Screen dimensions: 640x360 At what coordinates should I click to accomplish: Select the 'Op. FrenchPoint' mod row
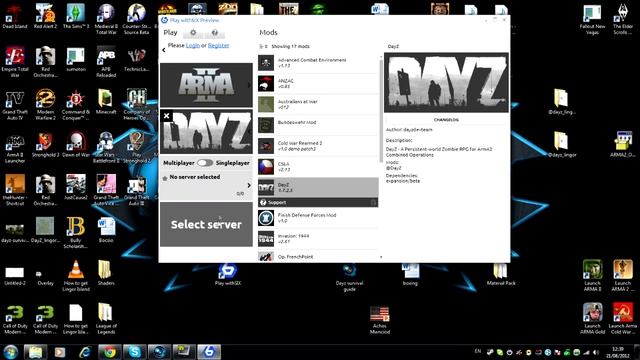coord(318,256)
